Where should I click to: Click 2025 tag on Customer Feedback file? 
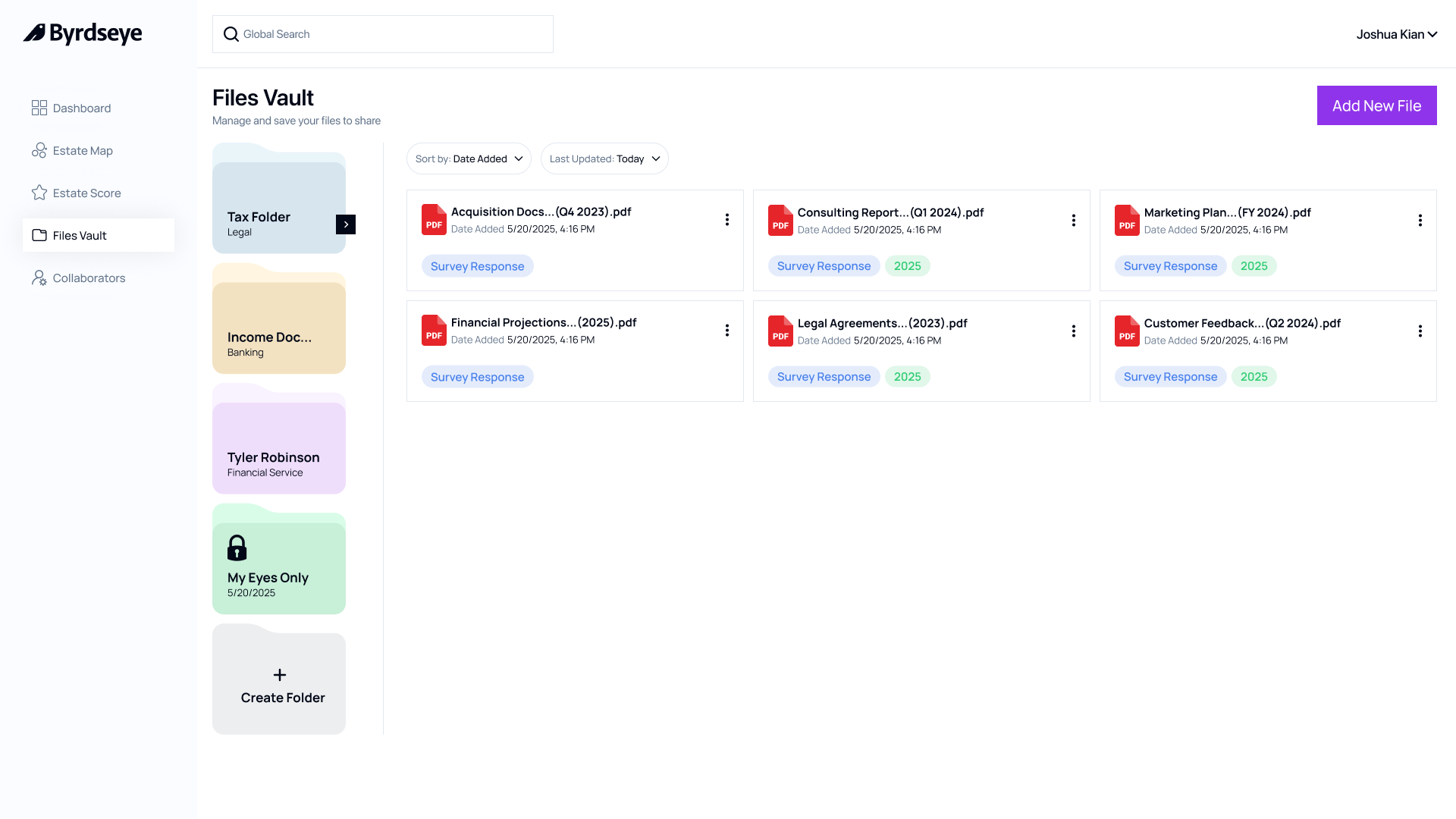pyautogui.click(x=1254, y=377)
